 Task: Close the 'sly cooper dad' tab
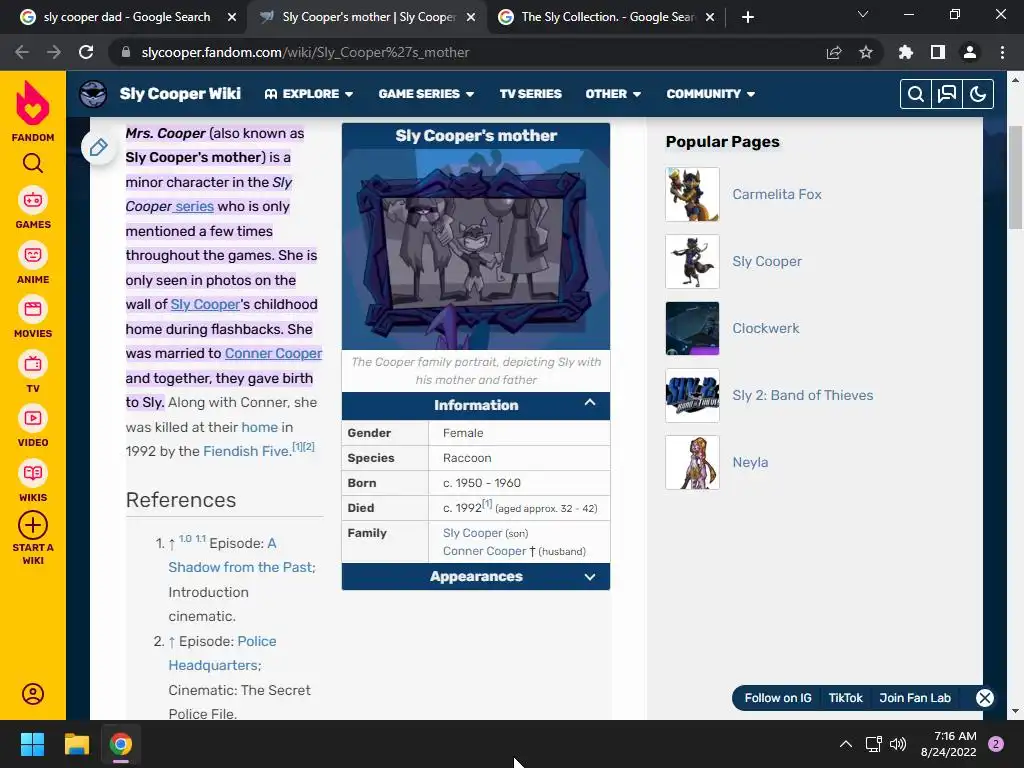[232, 17]
